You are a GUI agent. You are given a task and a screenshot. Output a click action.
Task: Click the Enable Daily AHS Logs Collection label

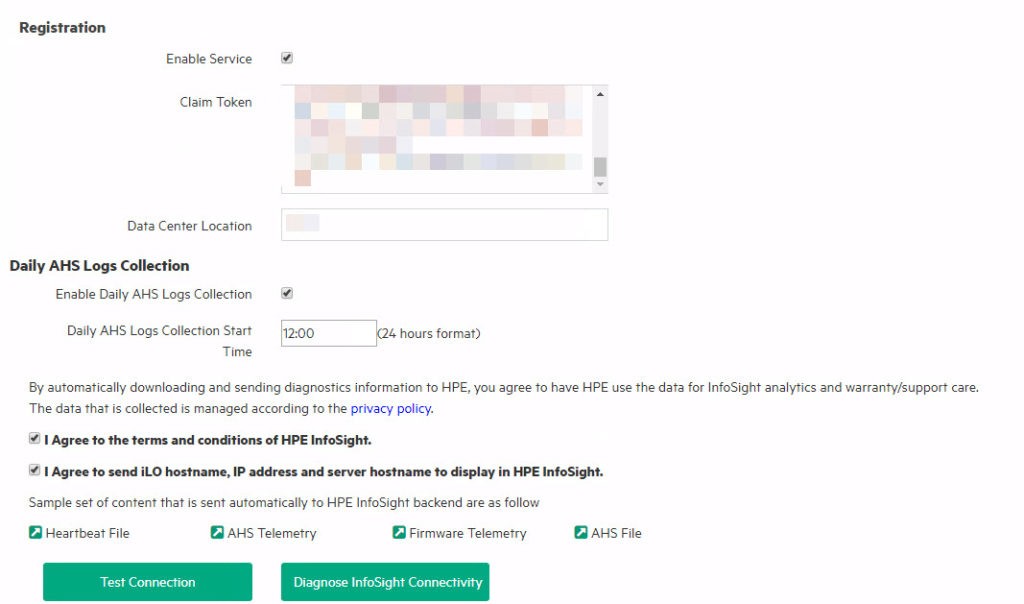[153, 294]
